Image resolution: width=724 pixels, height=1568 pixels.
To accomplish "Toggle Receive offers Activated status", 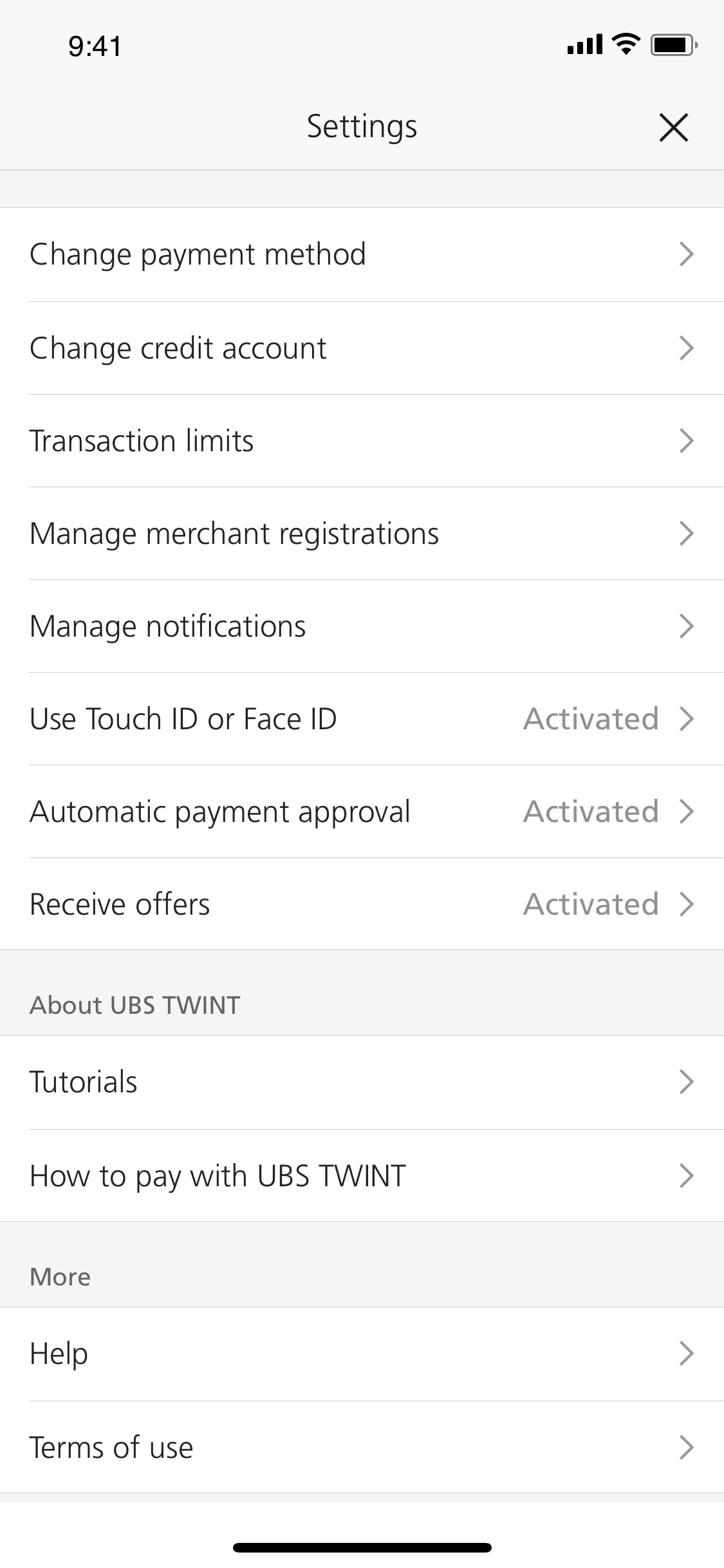I will [591, 904].
